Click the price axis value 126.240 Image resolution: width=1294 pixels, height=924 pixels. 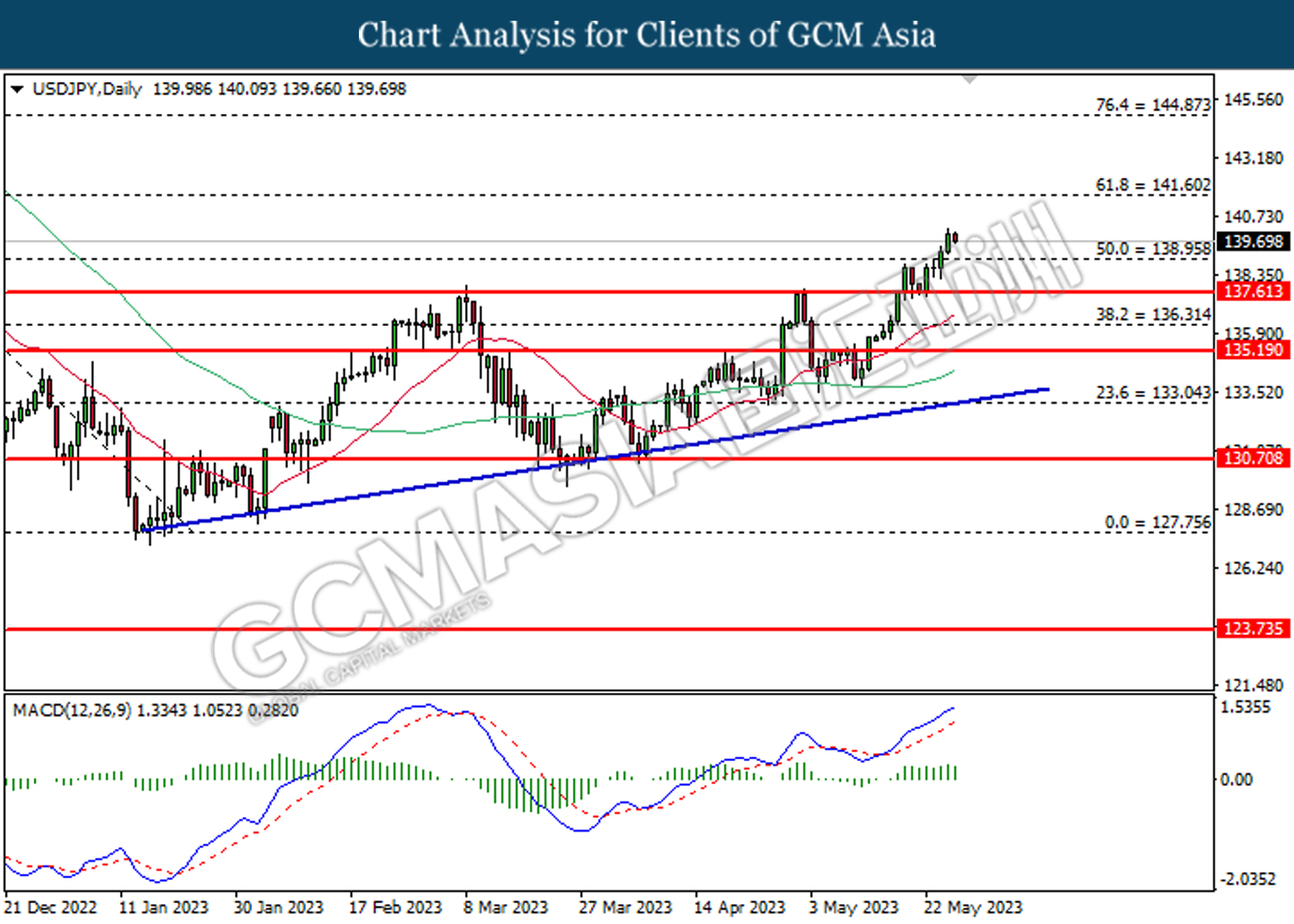(1253, 568)
